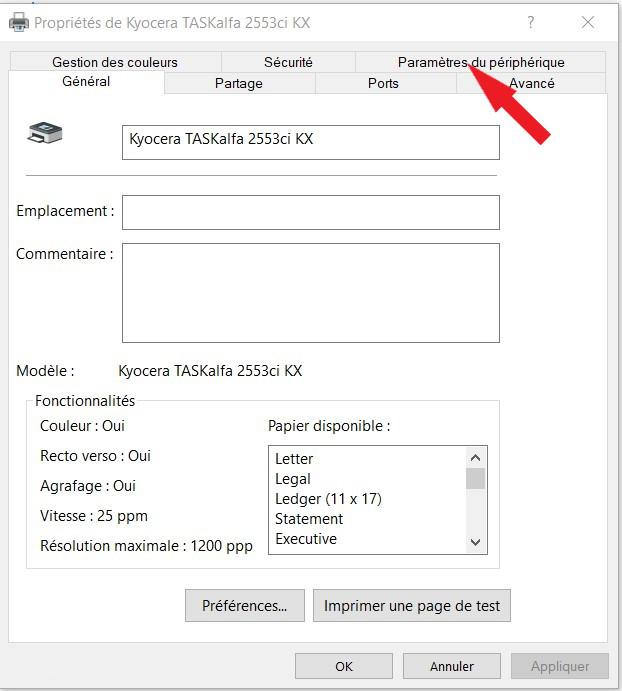The image size is (622, 691).
Task: Open the Paramètres du périphérique tab
Action: point(480,62)
